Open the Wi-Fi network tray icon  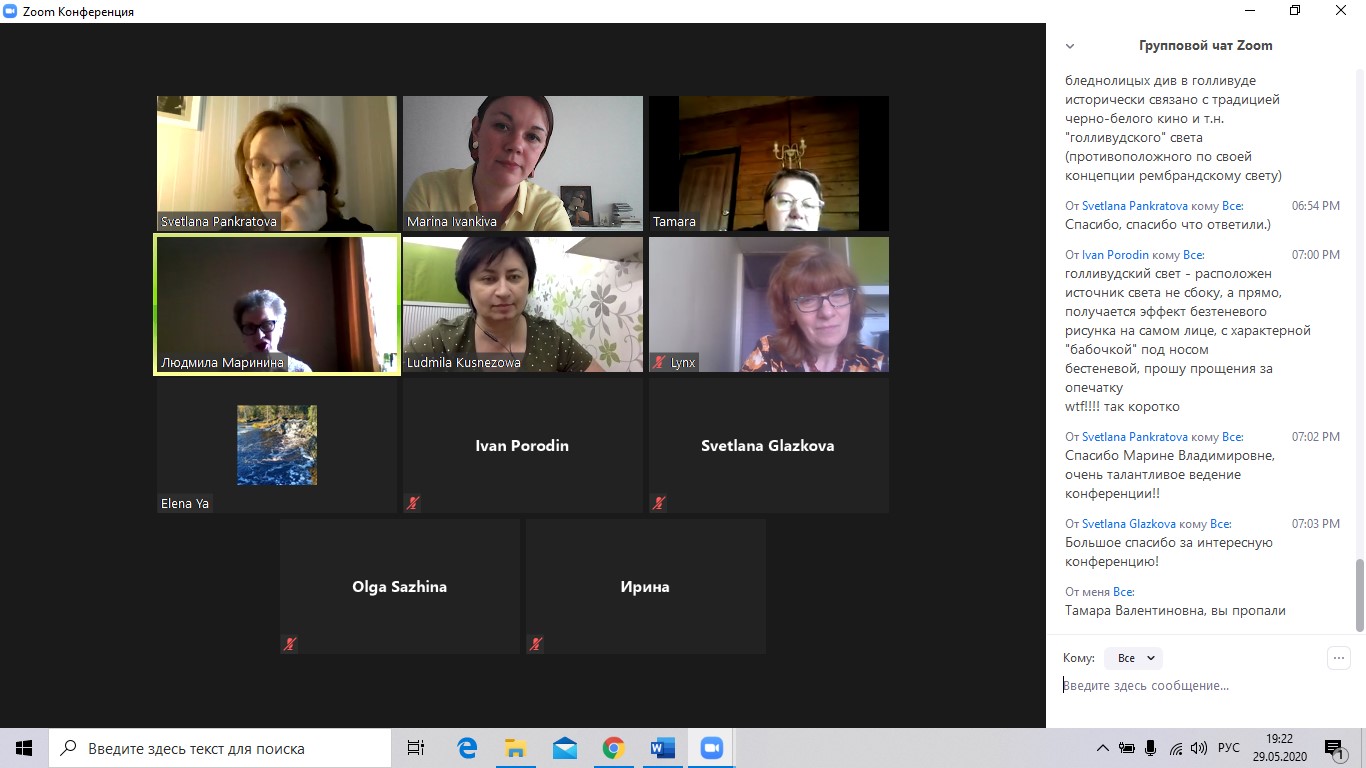click(1176, 748)
